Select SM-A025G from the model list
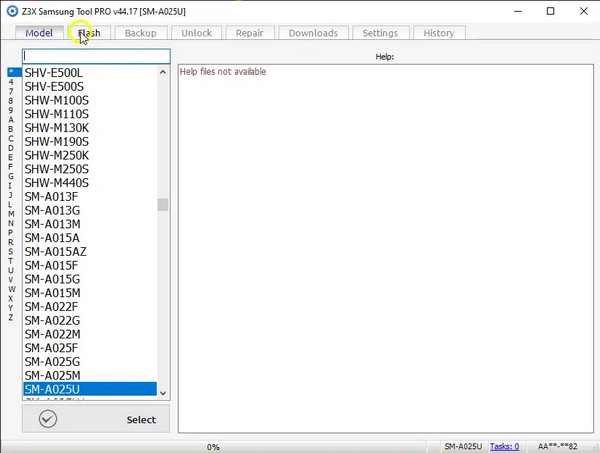 (x=52, y=361)
